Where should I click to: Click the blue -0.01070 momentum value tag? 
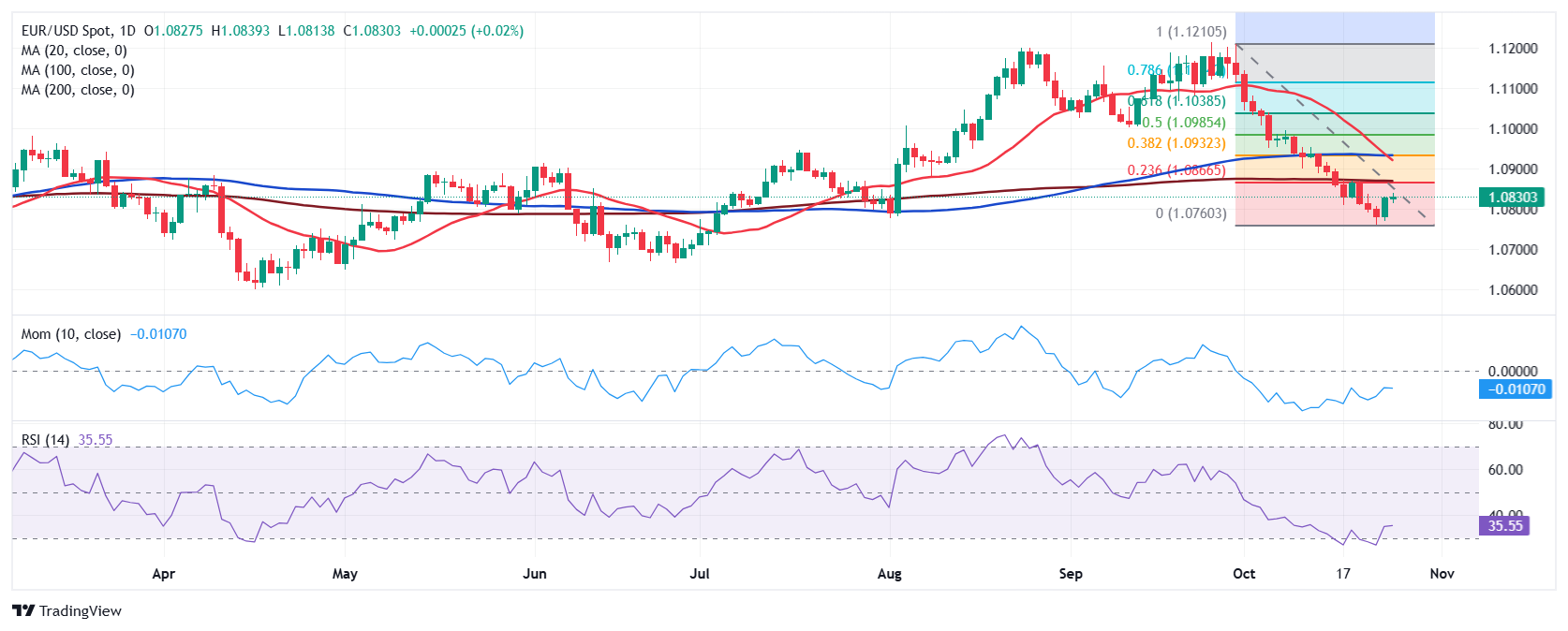click(1514, 389)
